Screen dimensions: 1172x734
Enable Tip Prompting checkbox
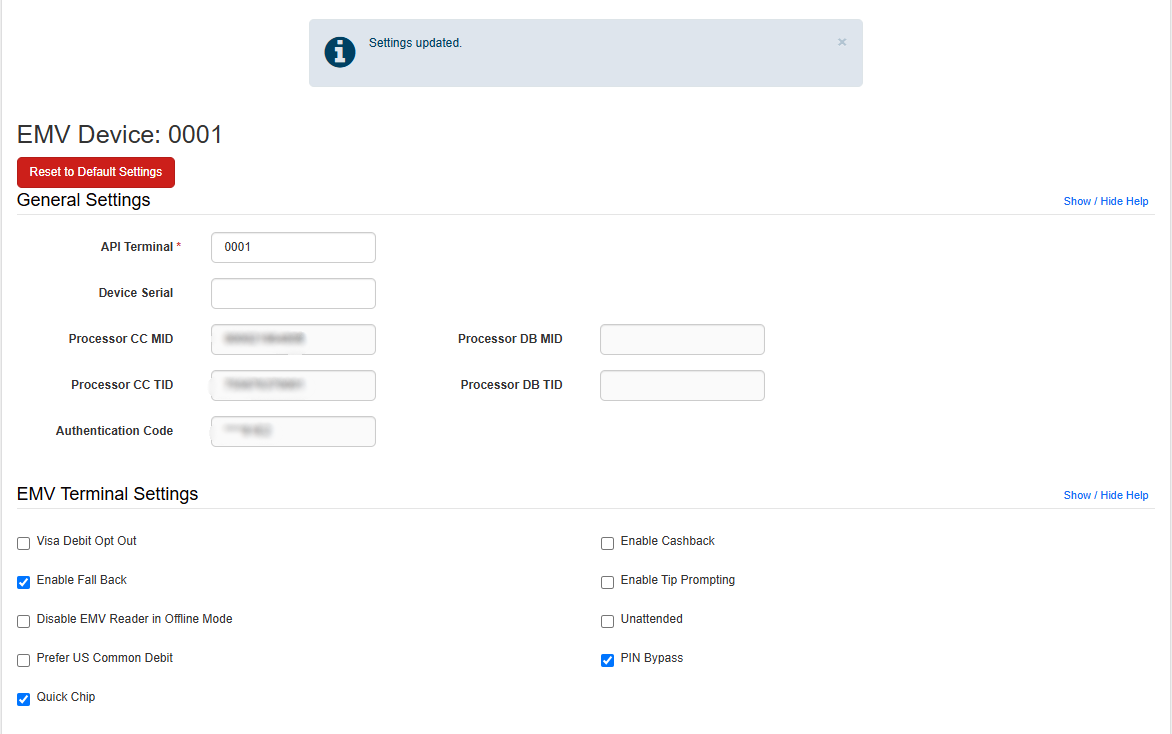click(607, 582)
